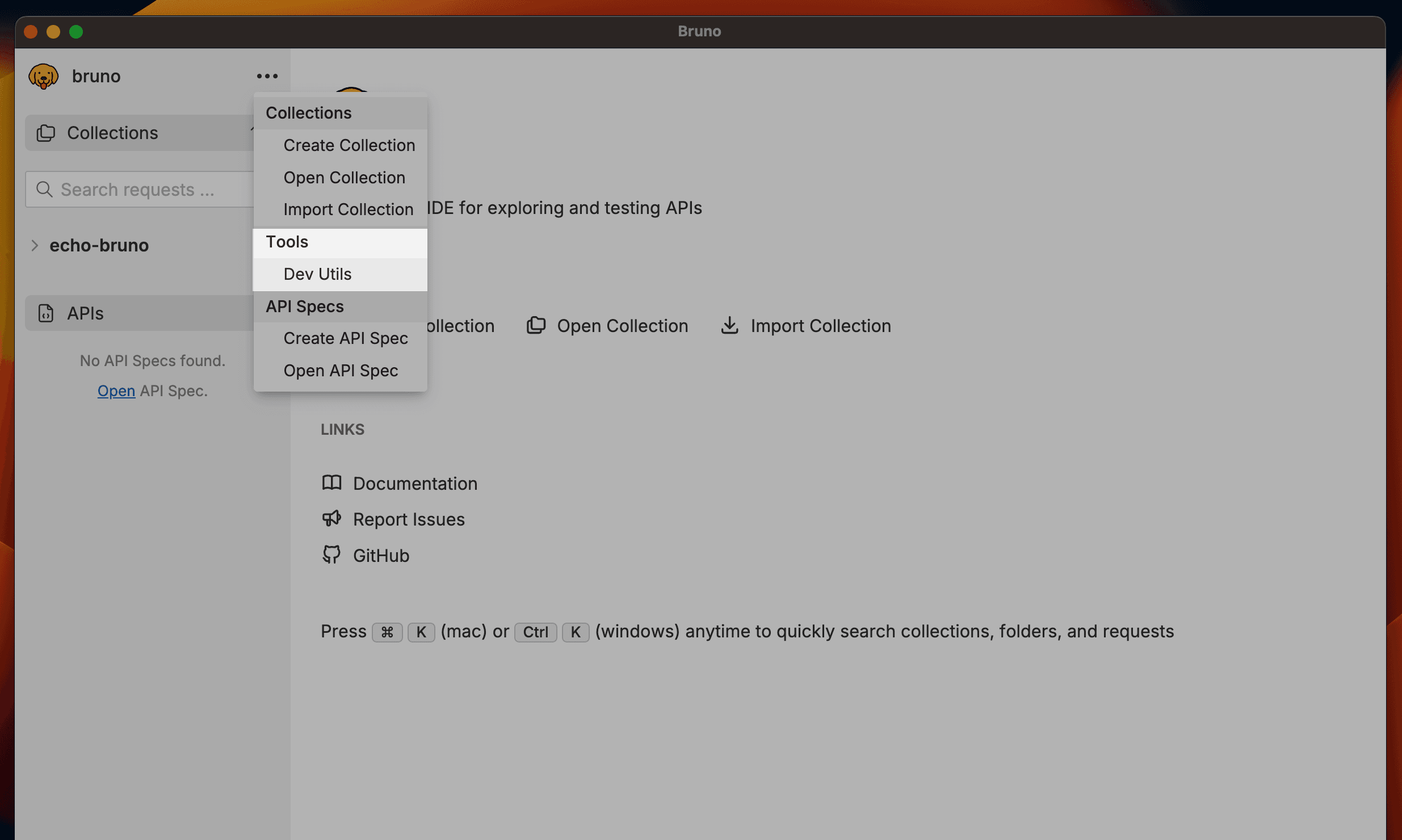Viewport: 1402px width, 840px height.
Task: Select the echo-bruno collection
Action: [99, 245]
